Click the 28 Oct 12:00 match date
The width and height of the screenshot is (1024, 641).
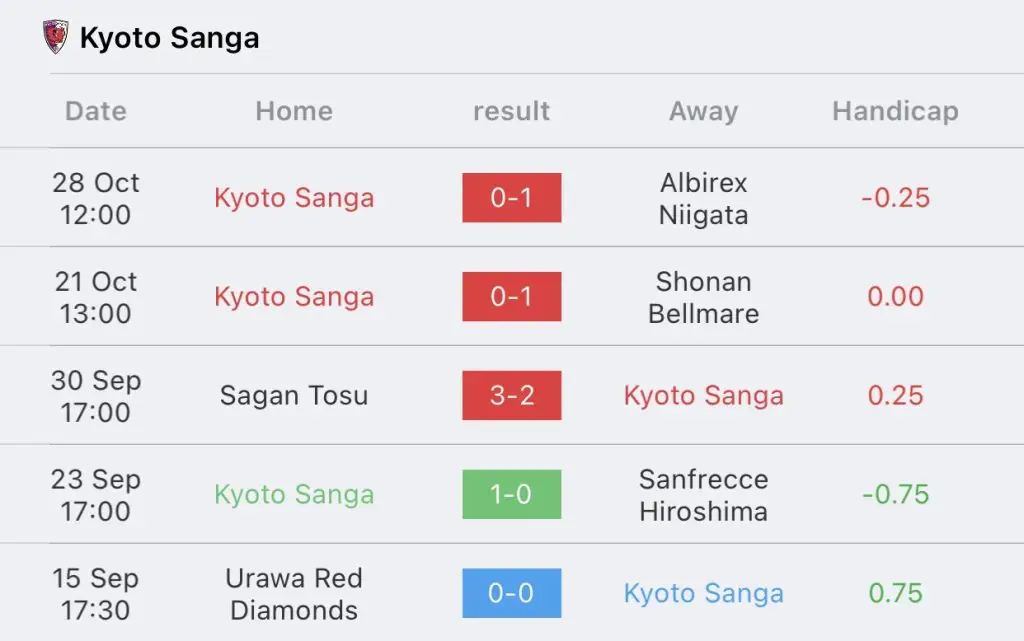coord(96,198)
